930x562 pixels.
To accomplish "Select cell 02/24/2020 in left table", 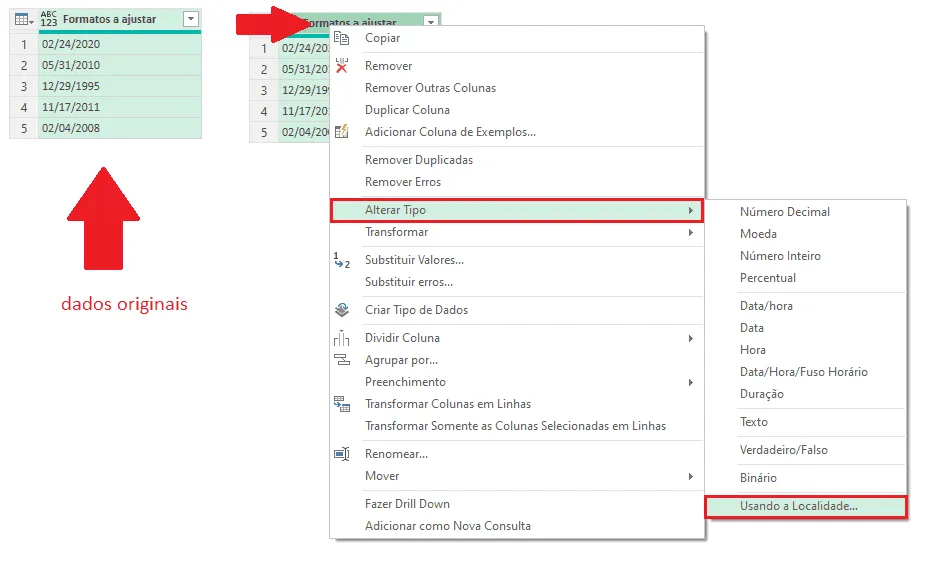I will pyautogui.click(x=120, y=44).
